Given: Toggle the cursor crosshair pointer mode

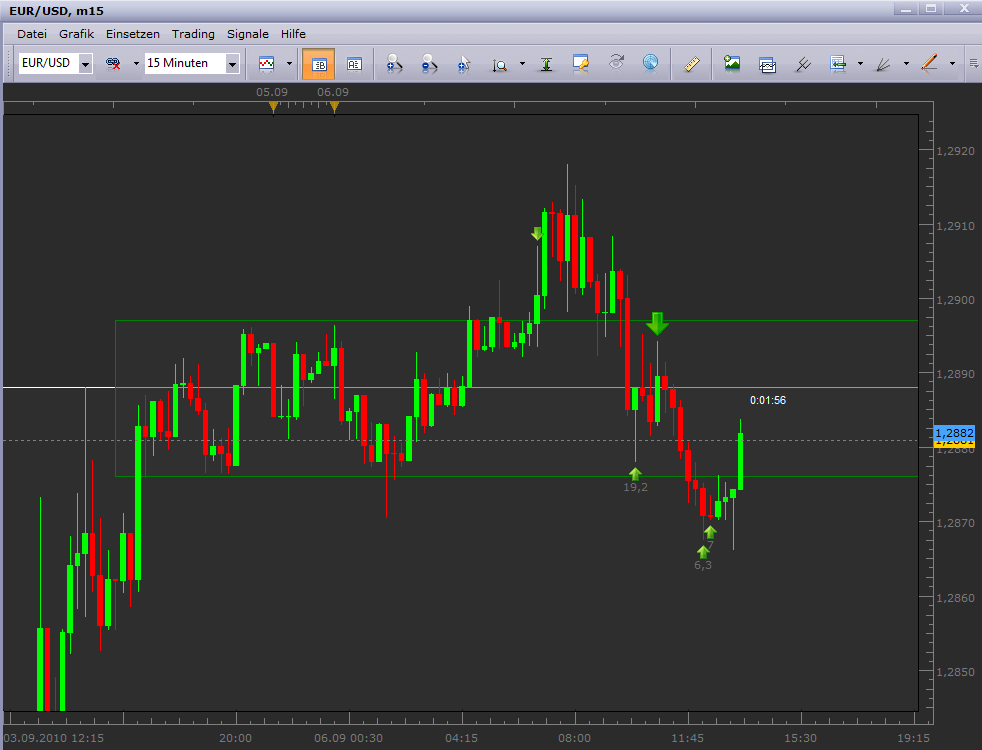Looking at the screenshot, I should point(463,64).
